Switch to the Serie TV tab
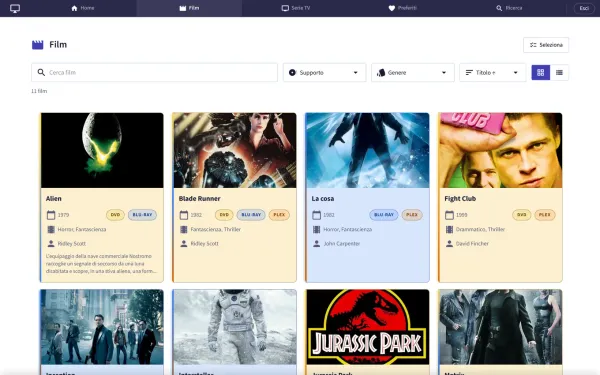The height and width of the screenshot is (375, 600). [x=295, y=8]
